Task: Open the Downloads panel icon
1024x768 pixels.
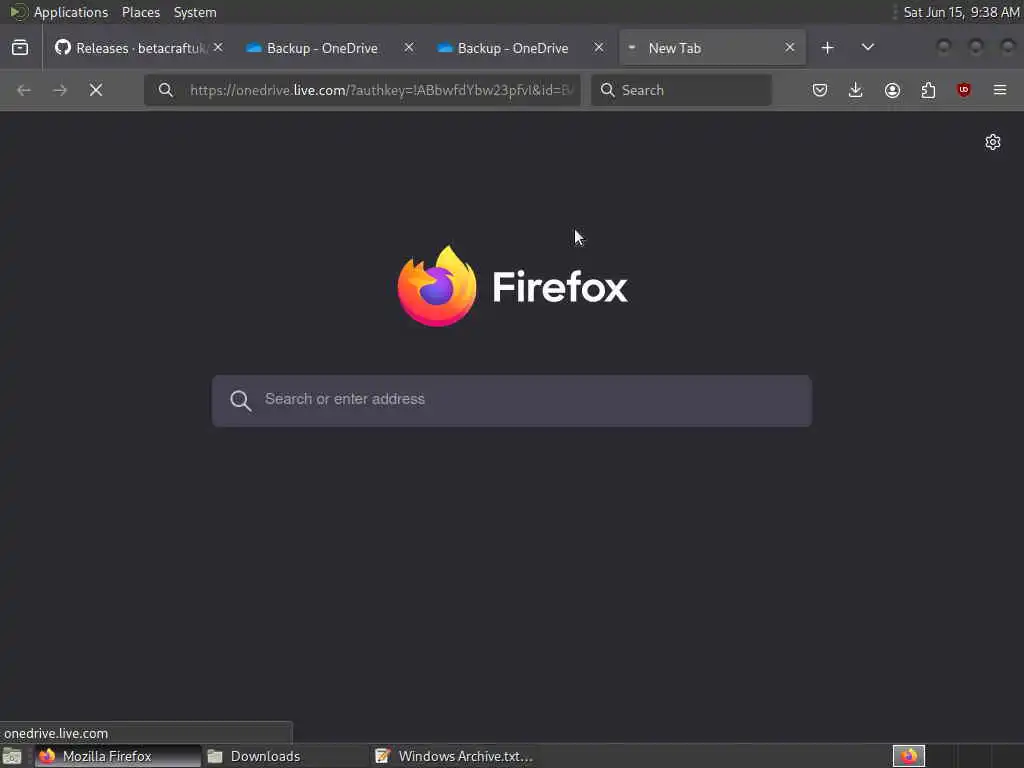Action: (x=856, y=90)
